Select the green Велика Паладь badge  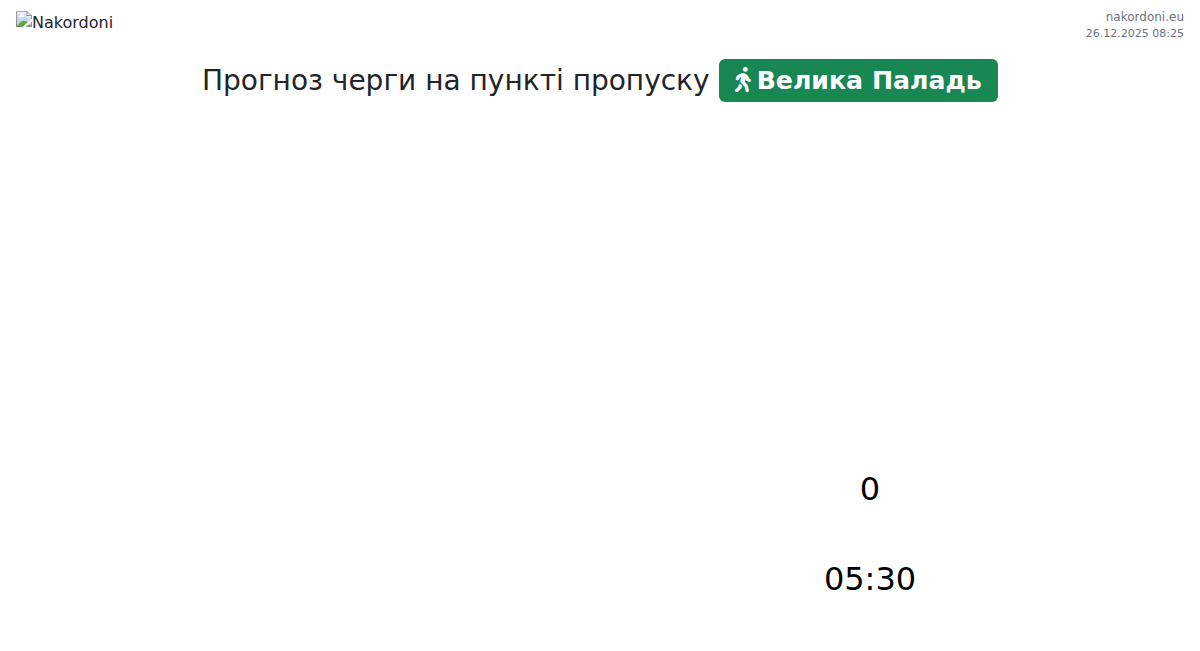(x=858, y=80)
